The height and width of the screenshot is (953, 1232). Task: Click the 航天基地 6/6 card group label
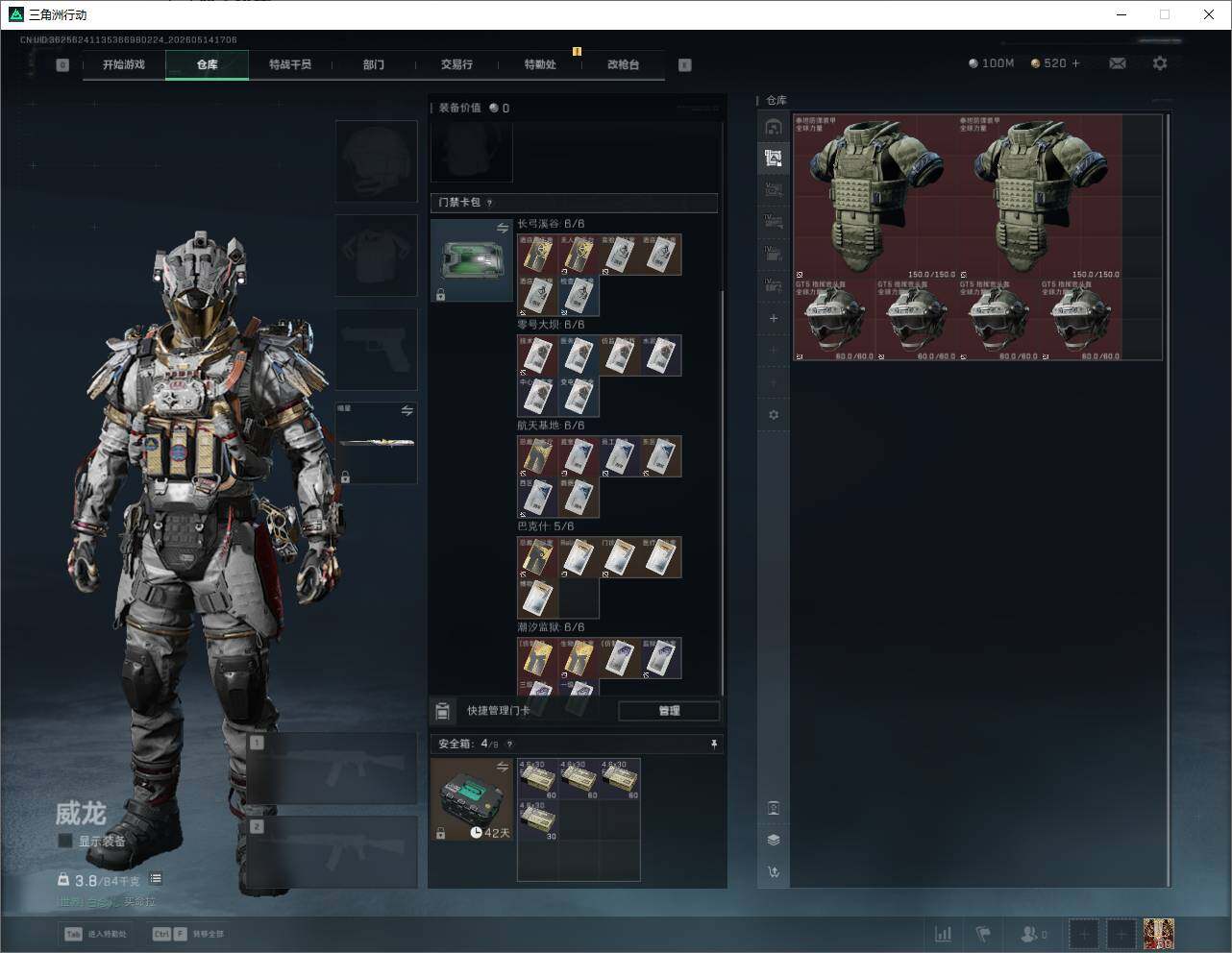point(551,426)
